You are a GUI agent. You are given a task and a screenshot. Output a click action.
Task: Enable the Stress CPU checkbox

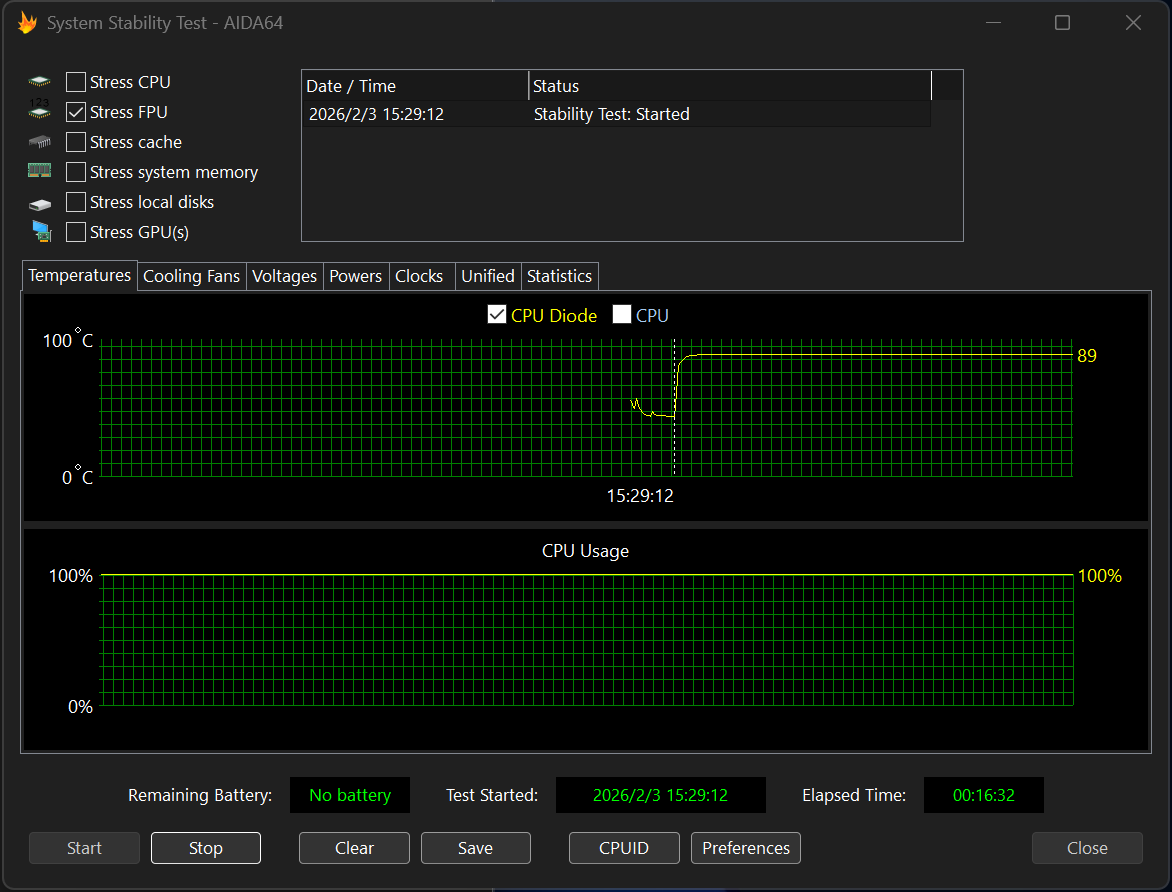tap(76, 82)
